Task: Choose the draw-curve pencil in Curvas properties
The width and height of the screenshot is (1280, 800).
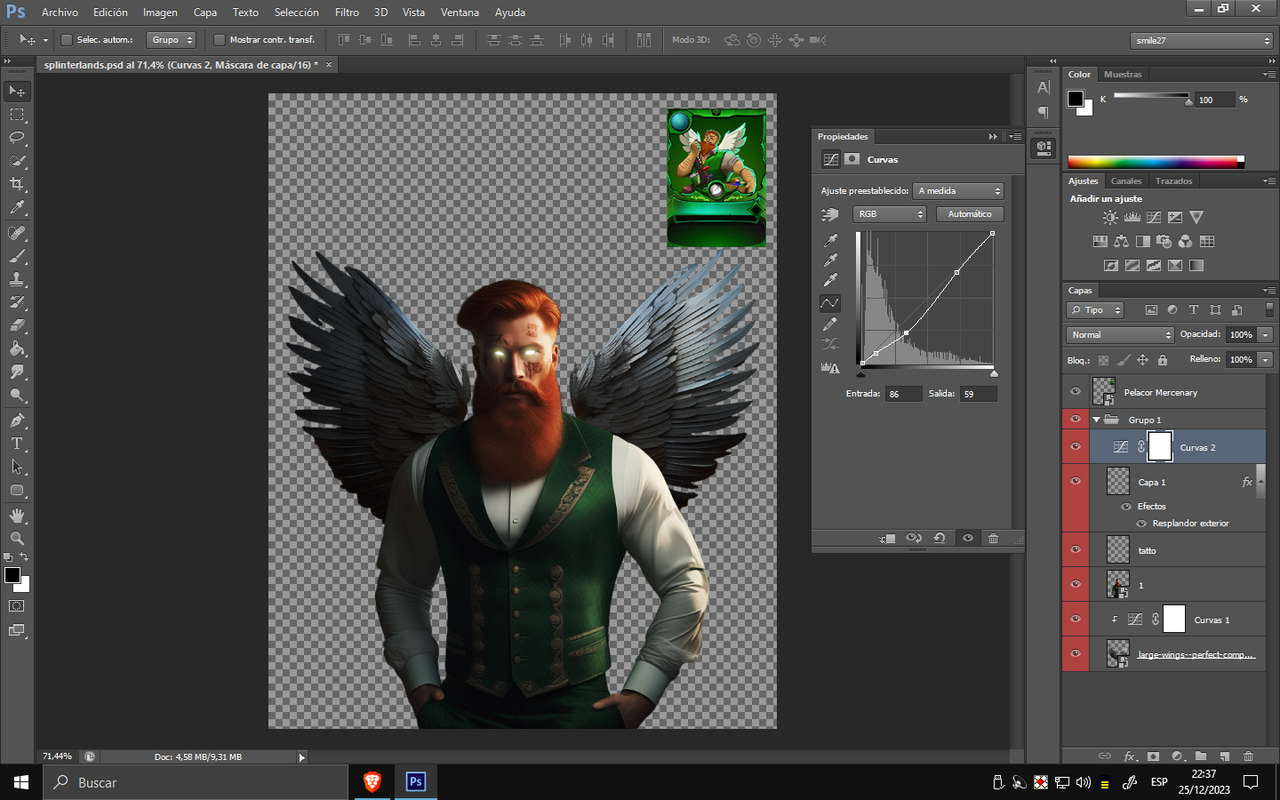Action: pos(830,324)
